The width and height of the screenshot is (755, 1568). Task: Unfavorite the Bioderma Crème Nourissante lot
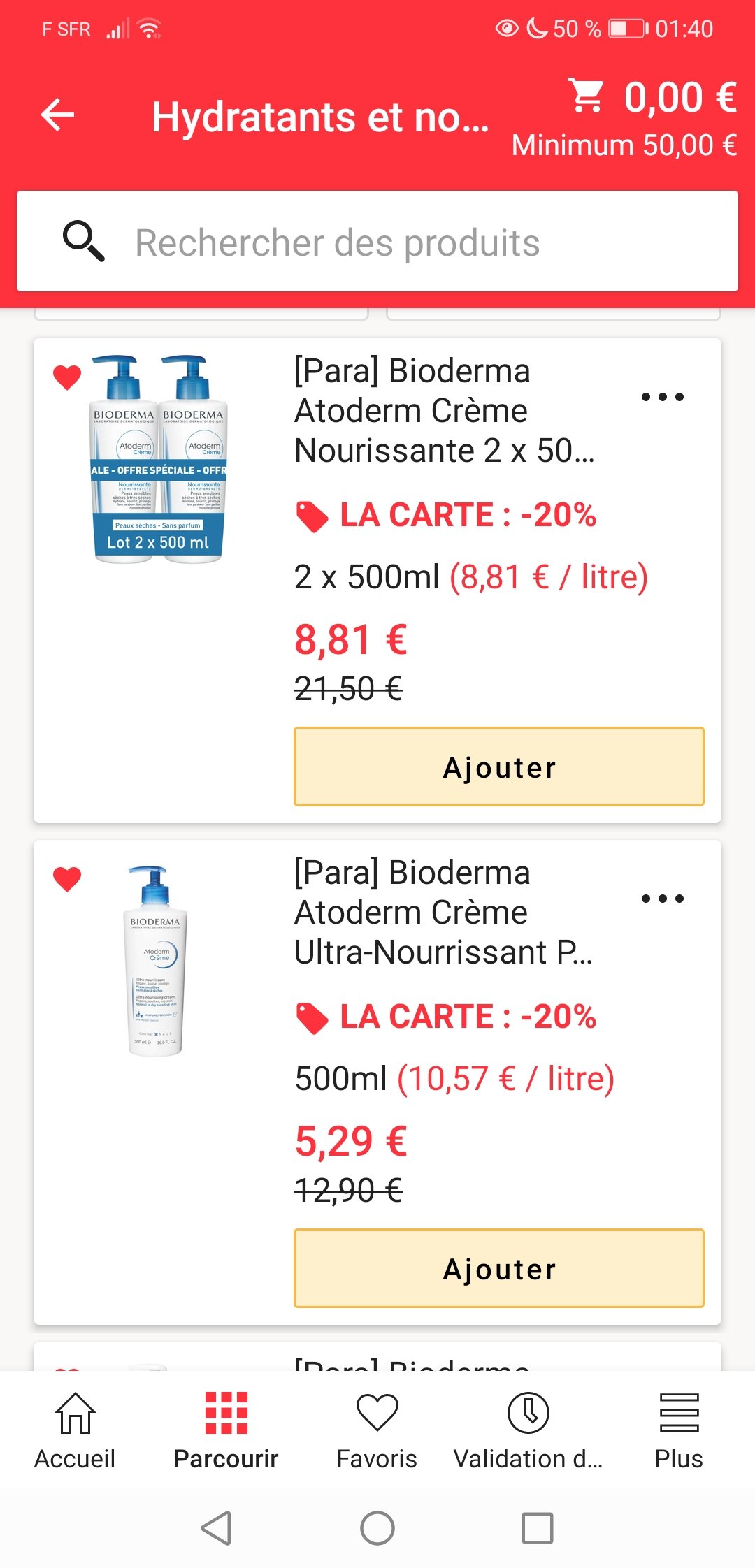(x=67, y=377)
